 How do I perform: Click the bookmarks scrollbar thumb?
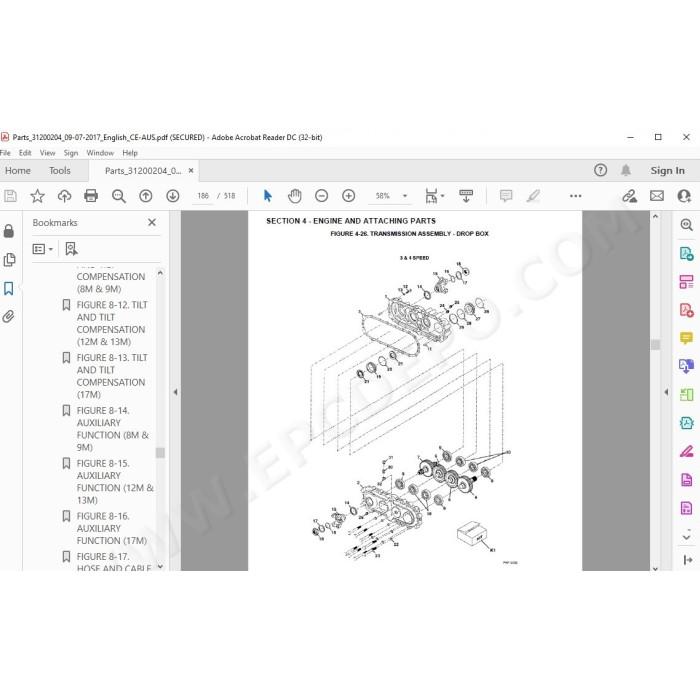coord(160,453)
